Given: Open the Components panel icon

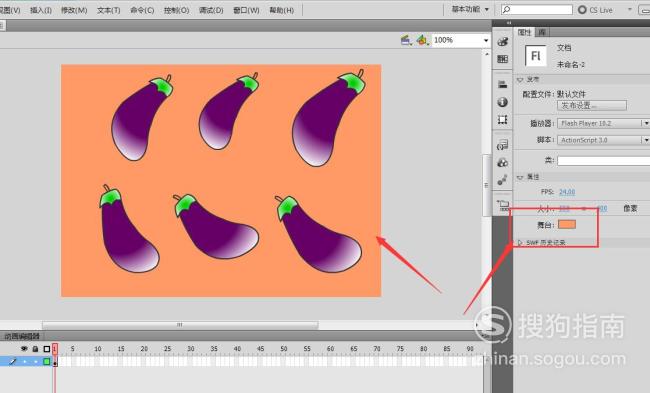Looking at the screenshot, I should pos(502,163).
